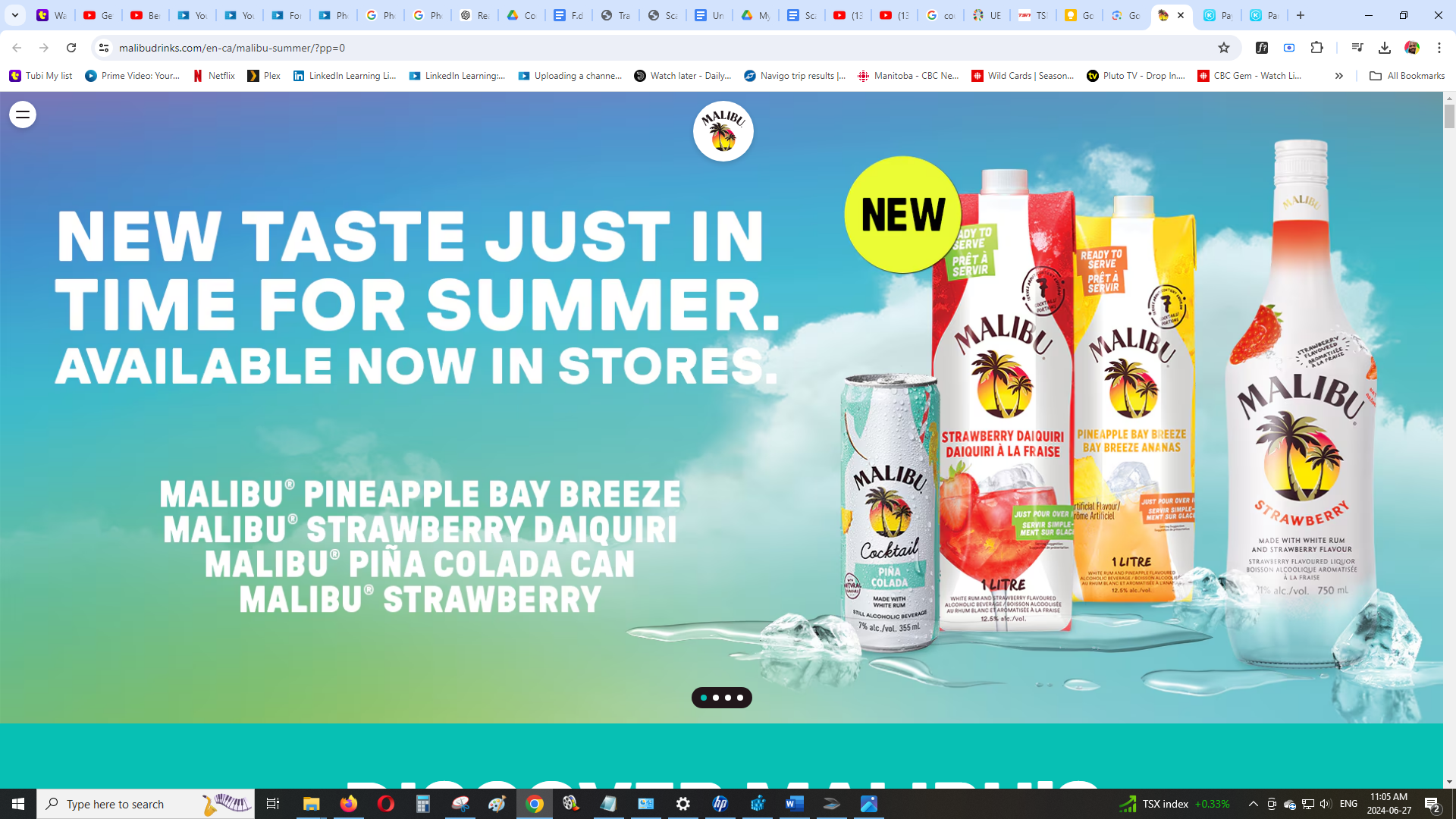Reload the current page
Screen dimensions: 1456x819
click(71, 48)
